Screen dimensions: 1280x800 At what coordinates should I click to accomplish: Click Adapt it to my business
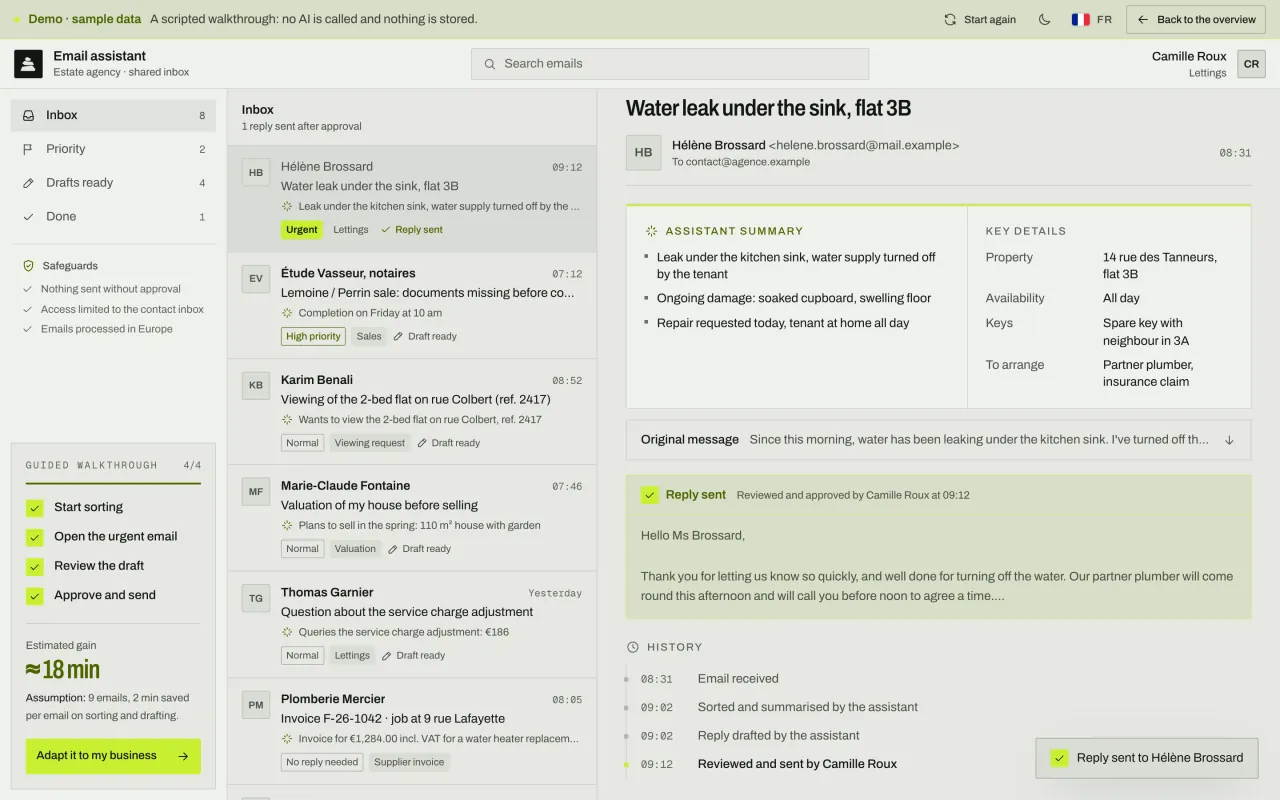(113, 756)
